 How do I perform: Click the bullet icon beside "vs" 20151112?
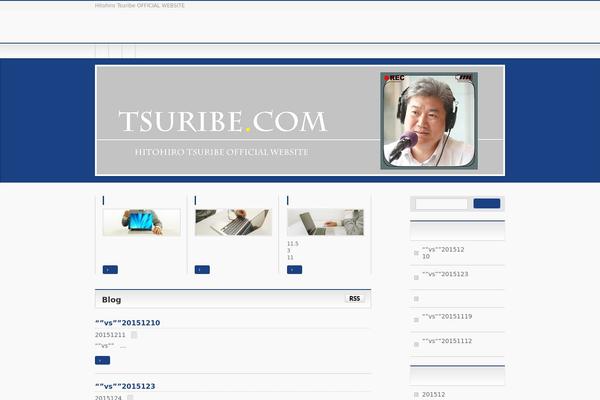(416, 344)
